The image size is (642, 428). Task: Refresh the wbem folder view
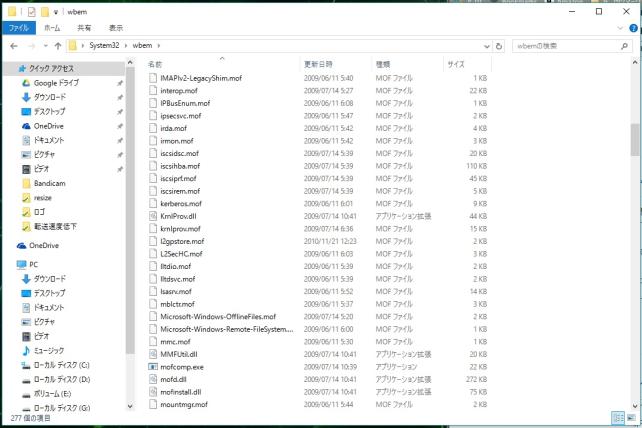point(499,46)
